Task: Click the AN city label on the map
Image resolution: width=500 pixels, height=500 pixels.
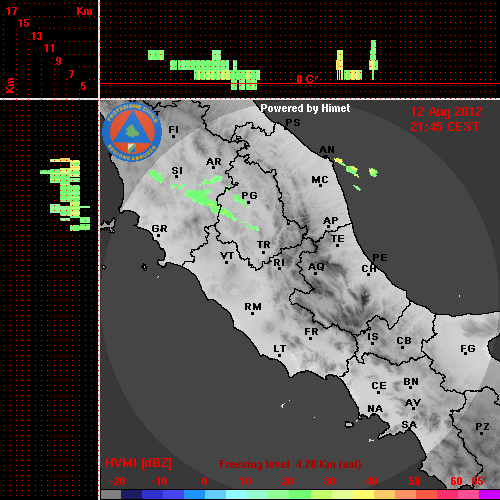Action: point(327,150)
